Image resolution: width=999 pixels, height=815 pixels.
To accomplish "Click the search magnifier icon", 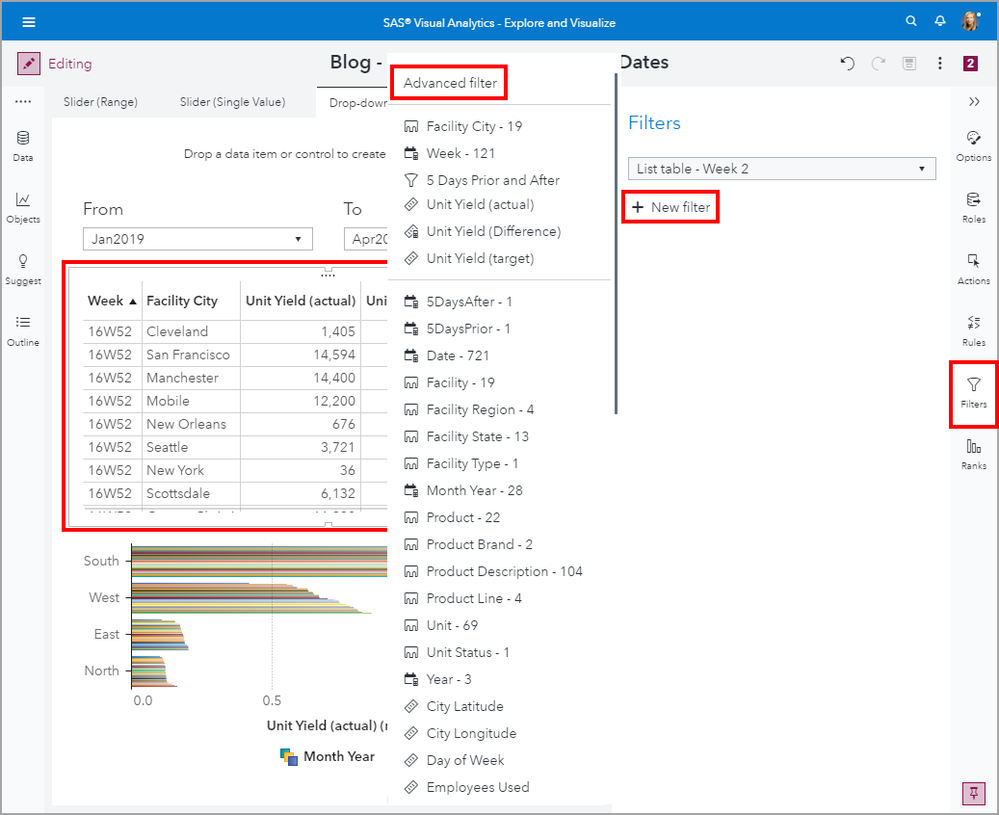I will (910, 21).
